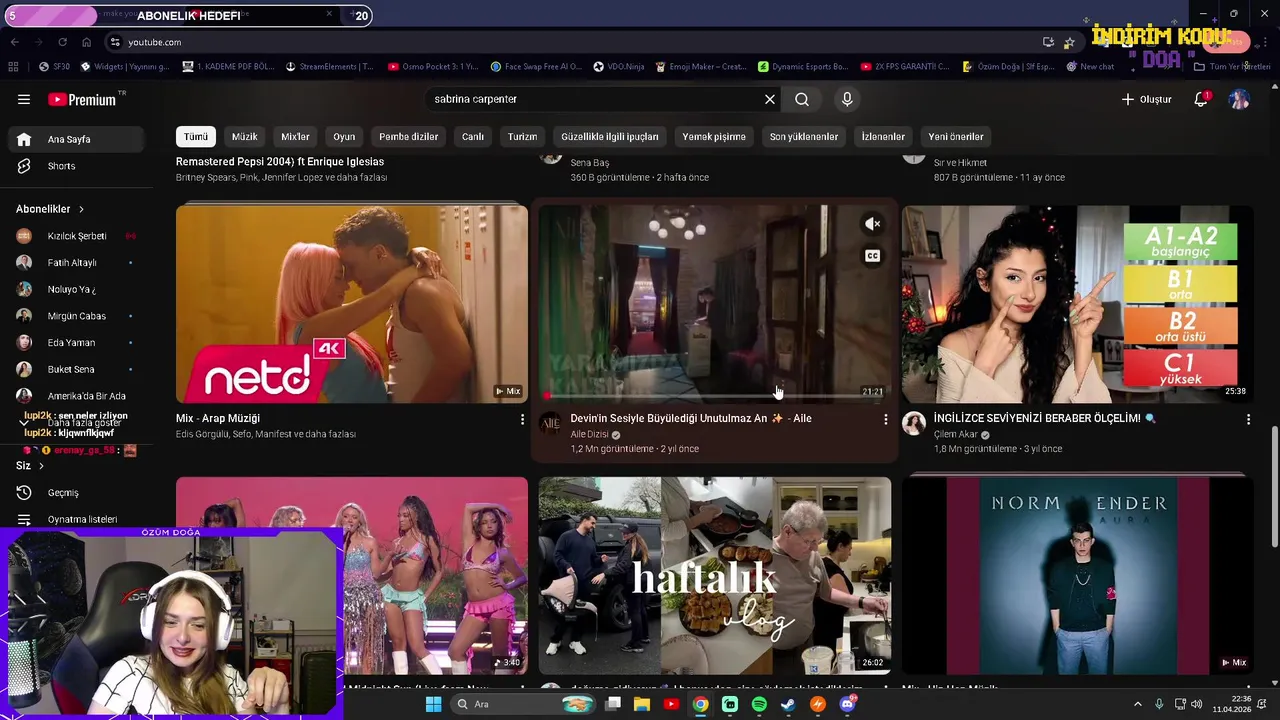Open the İngilizce seviyenizi video thumbnail
The width and height of the screenshot is (1280, 720).
click(1077, 304)
